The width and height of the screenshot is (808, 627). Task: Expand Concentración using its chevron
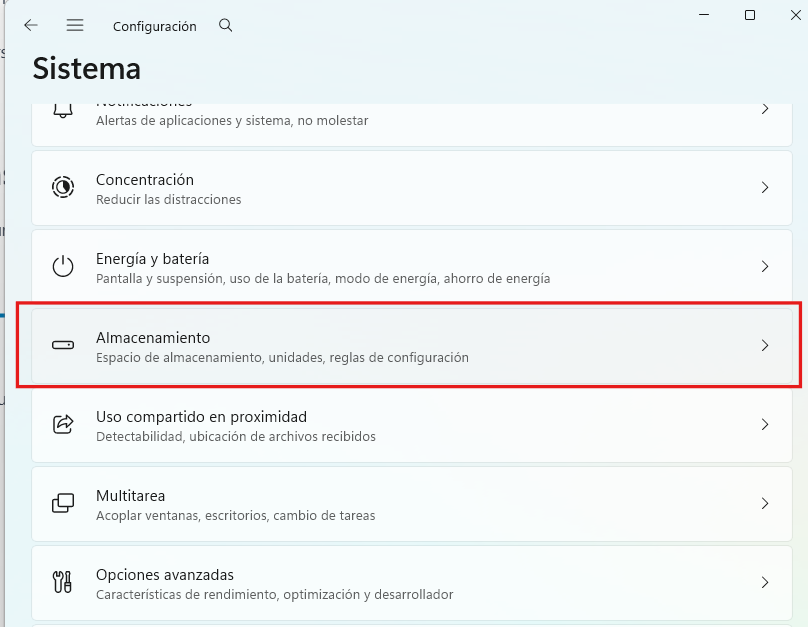[x=765, y=188]
